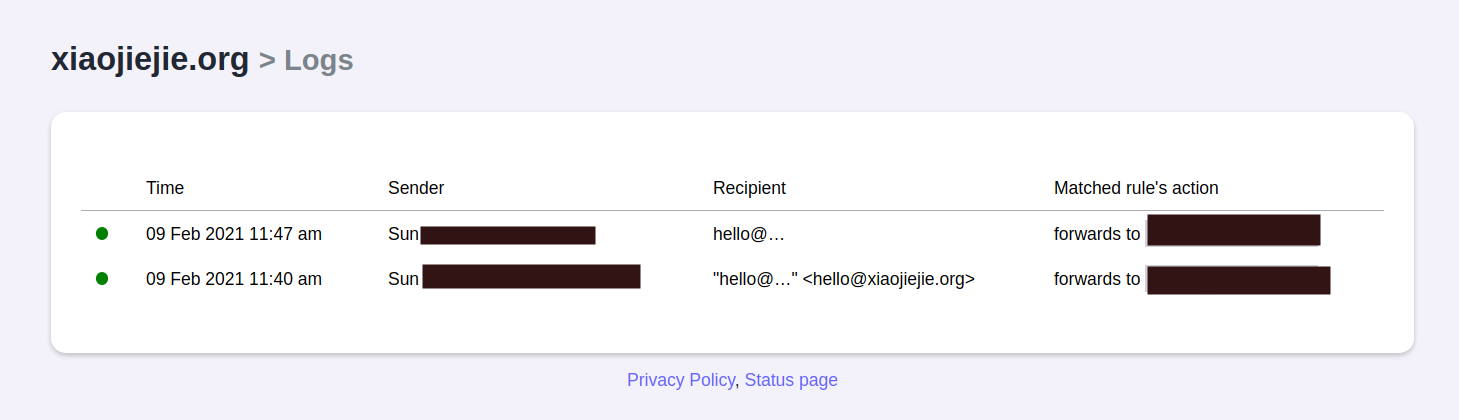Select the 09 Feb 2021 11:40 am timestamp
Screen dimensions: 1459x420
(x=234, y=279)
